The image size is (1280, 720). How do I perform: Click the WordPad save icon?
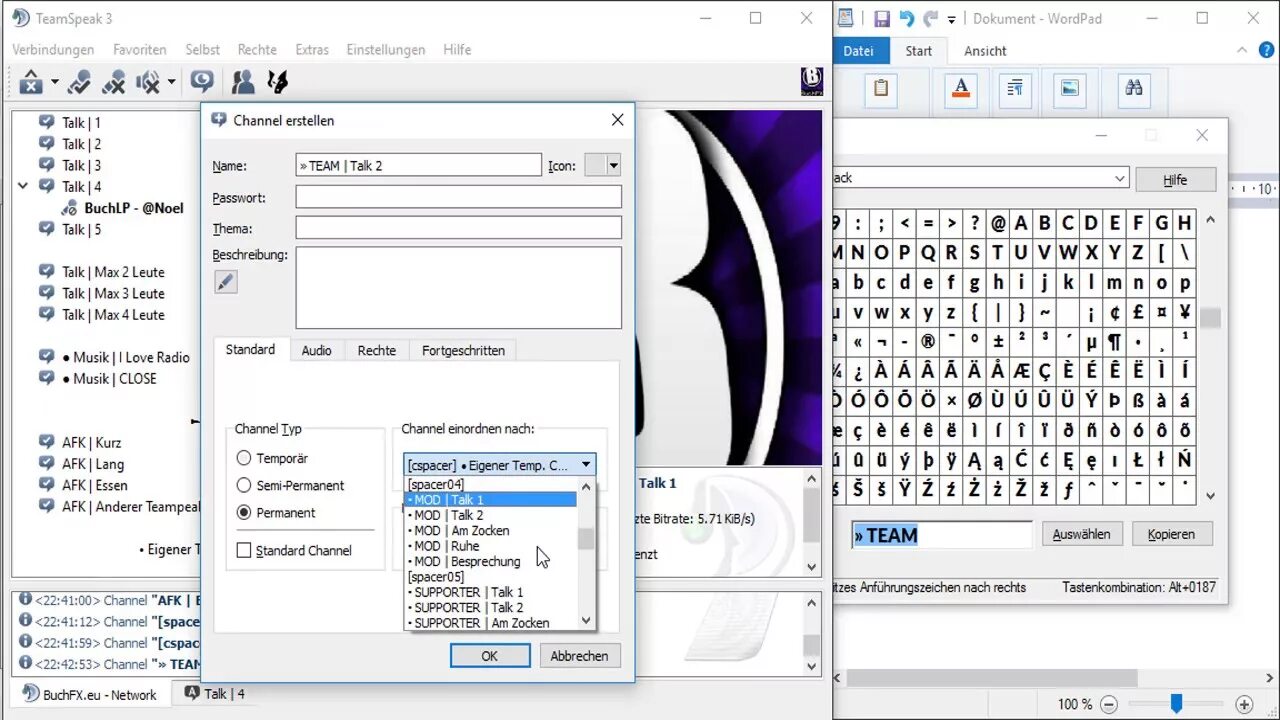tap(882, 18)
